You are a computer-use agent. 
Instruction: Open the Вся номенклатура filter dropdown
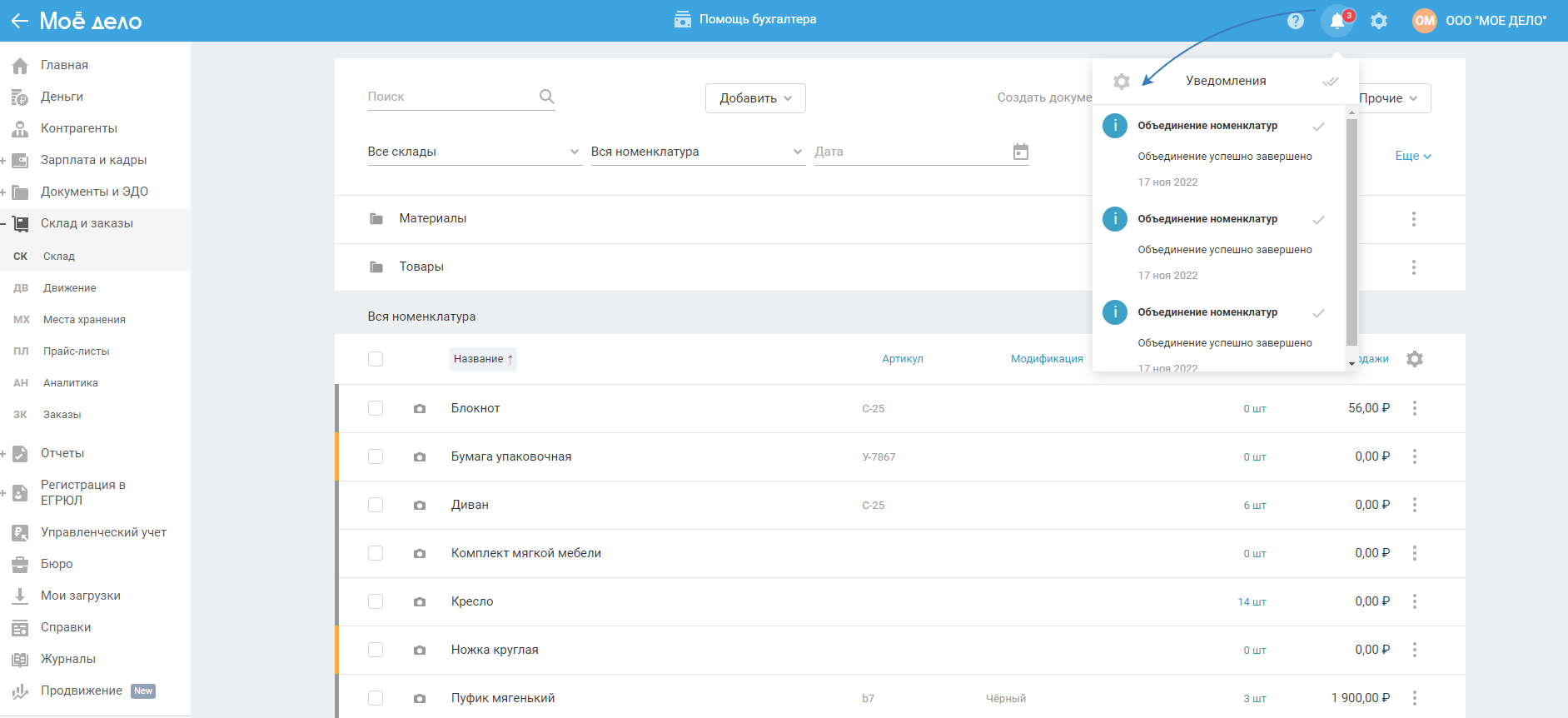coord(696,152)
